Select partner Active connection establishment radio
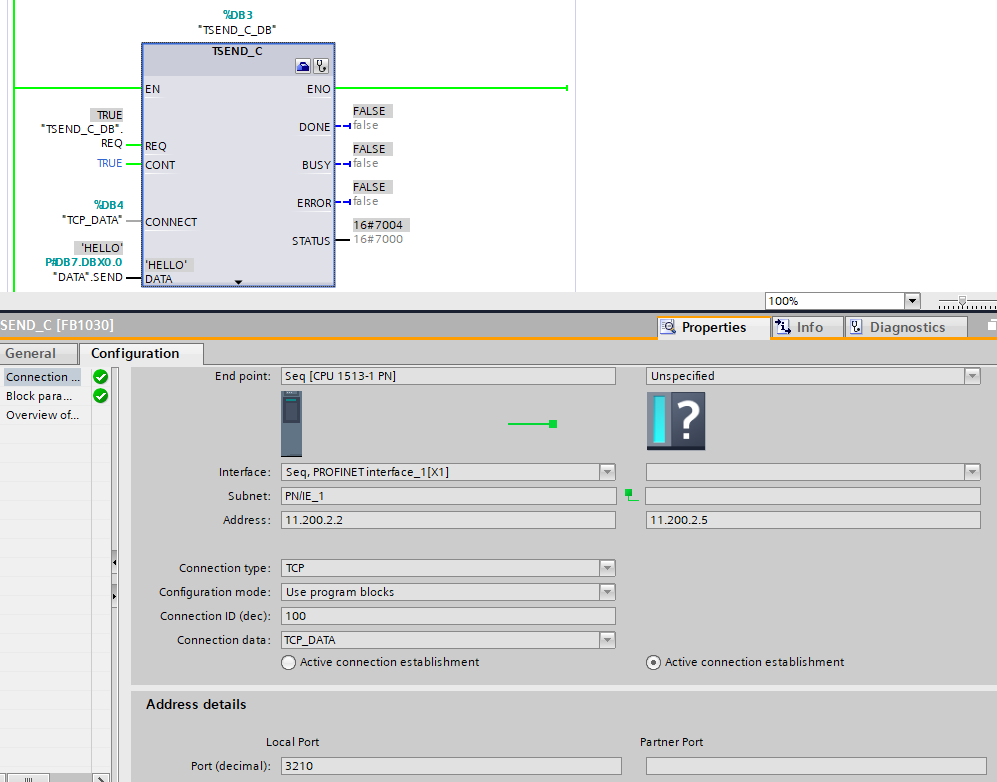 pyautogui.click(x=654, y=662)
